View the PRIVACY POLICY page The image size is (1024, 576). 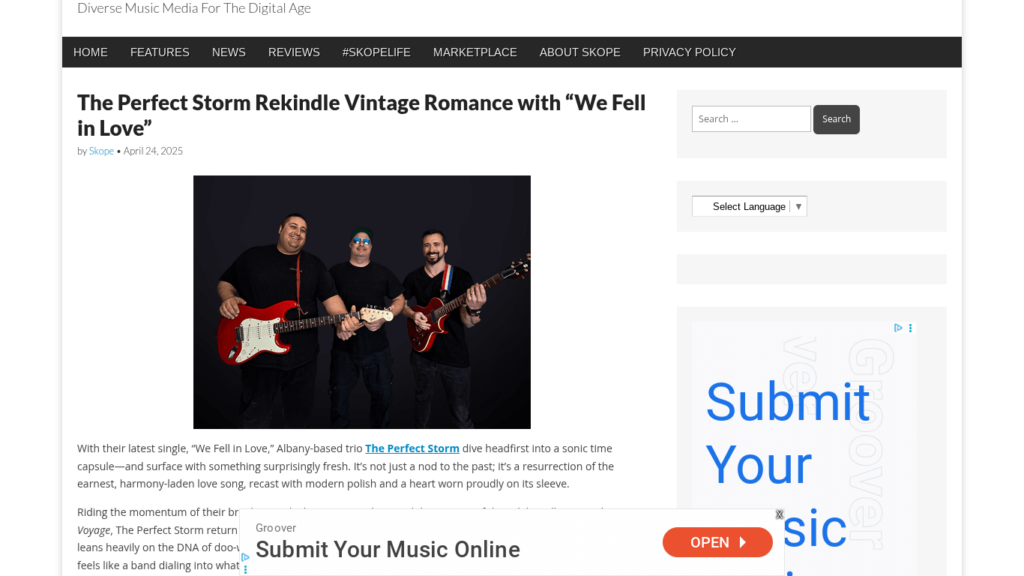click(x=689, y=52)
